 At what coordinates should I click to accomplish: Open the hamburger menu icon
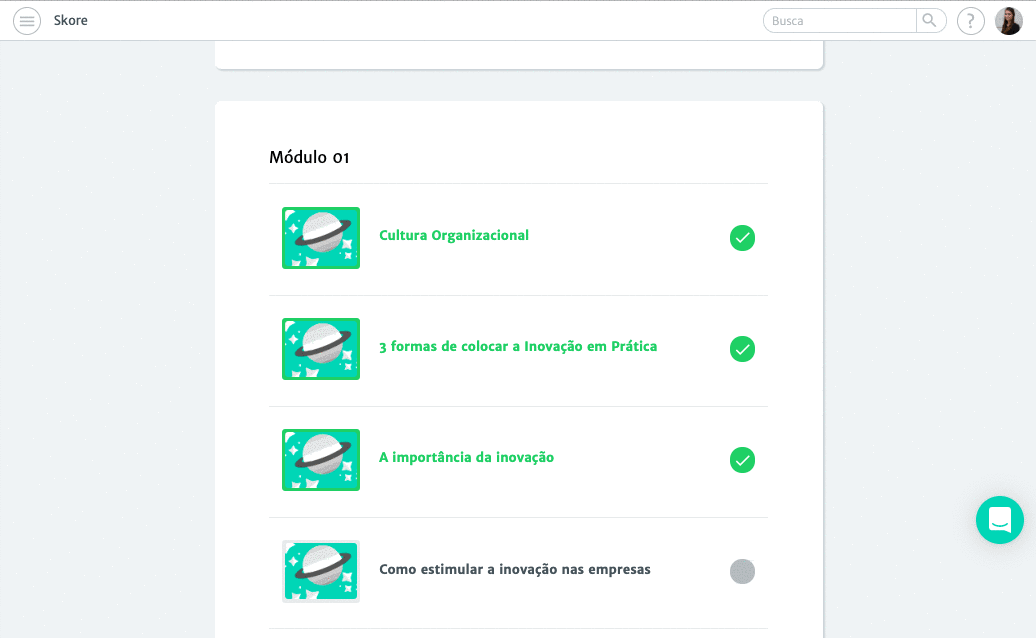click(x=27, y=21)
